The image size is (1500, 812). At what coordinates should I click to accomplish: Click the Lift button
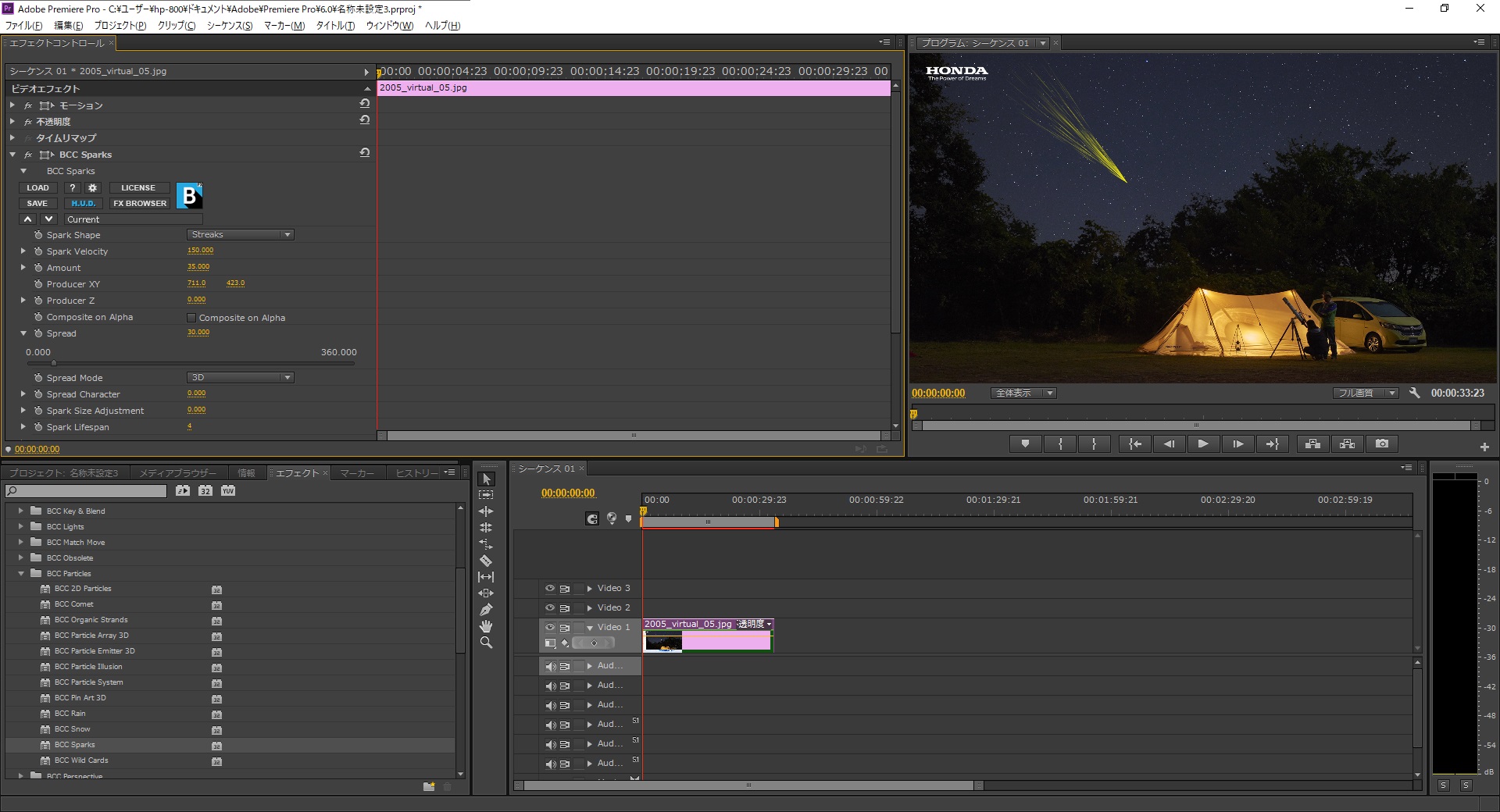[1312, 443]
